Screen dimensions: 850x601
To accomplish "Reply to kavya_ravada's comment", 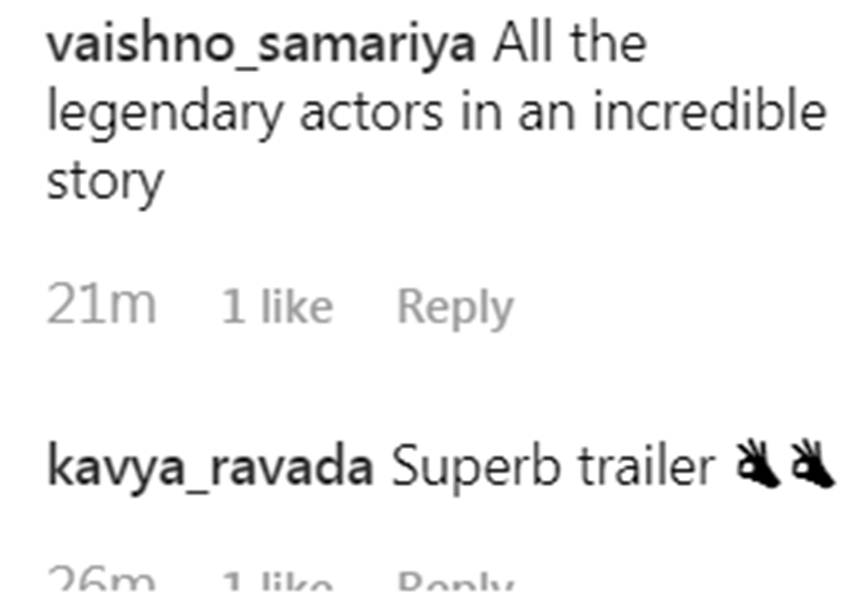I will click(455, 586).
